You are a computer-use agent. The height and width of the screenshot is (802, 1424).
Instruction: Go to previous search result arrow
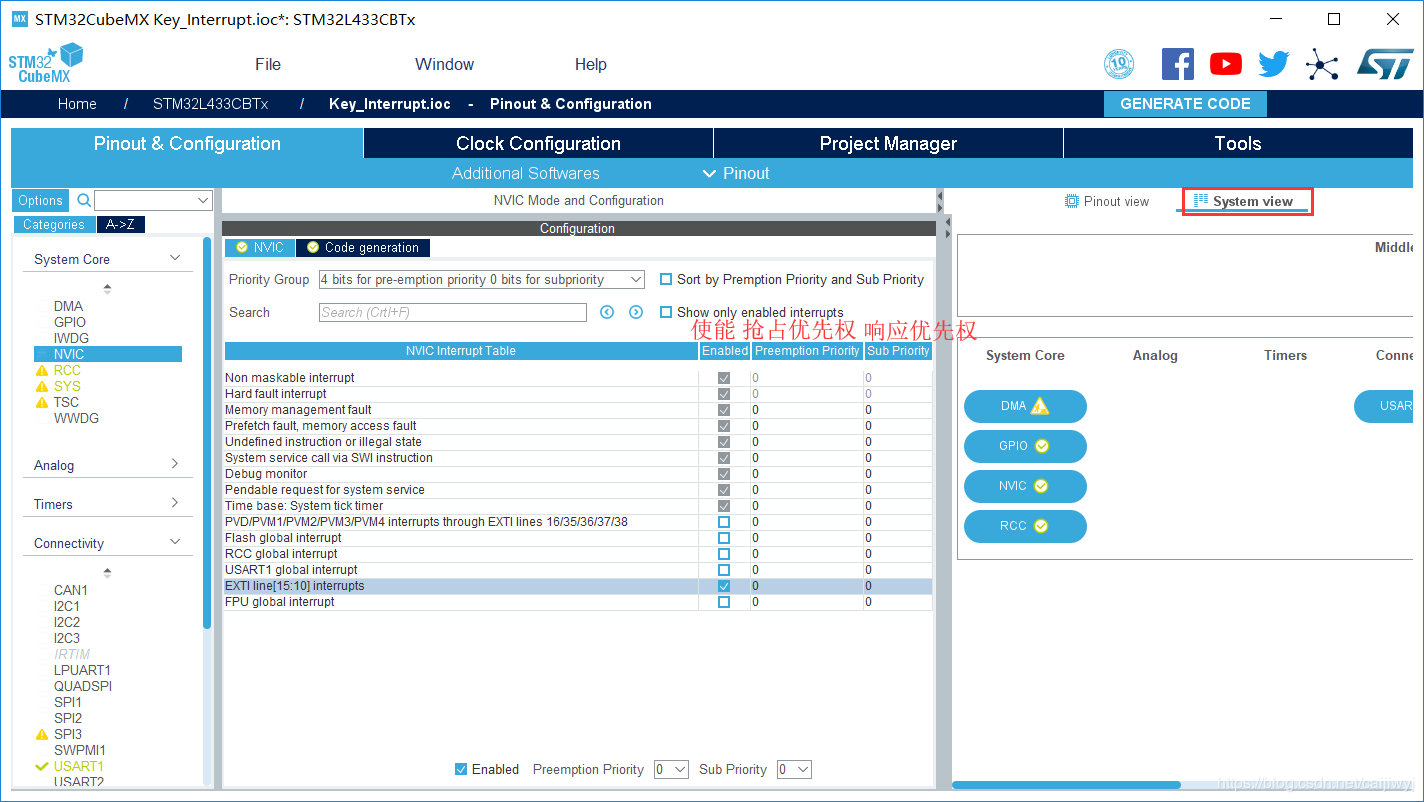tap(607, 312)
